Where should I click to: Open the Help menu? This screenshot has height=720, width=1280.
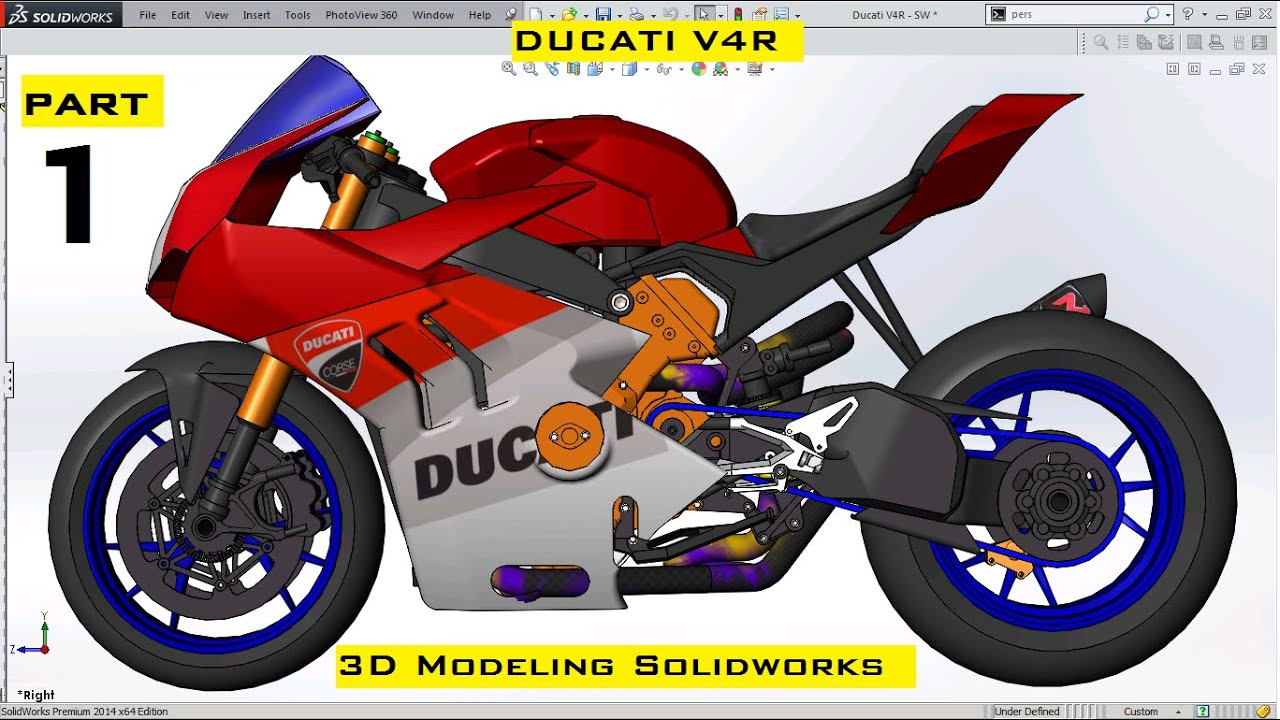point(480,15)
